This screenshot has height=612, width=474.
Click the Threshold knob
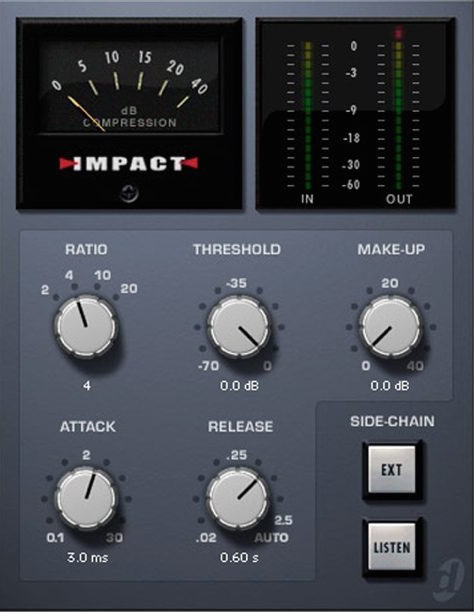coord(239,326)
